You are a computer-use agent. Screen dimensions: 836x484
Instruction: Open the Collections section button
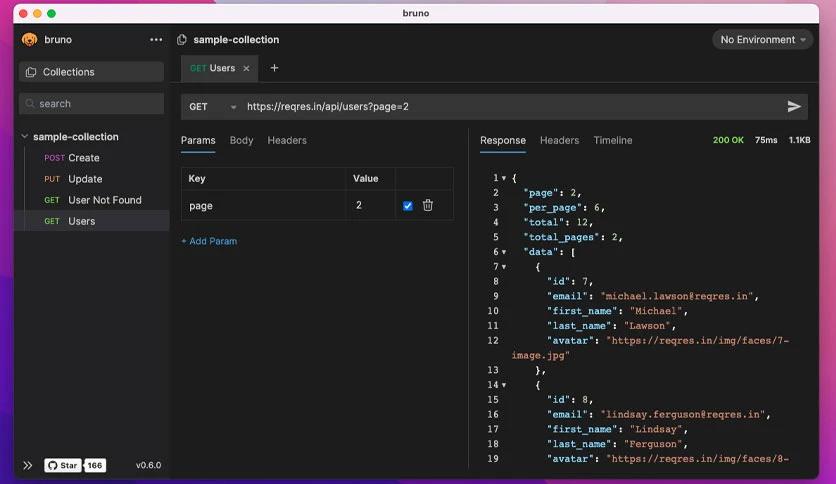(x=91, y=72)
